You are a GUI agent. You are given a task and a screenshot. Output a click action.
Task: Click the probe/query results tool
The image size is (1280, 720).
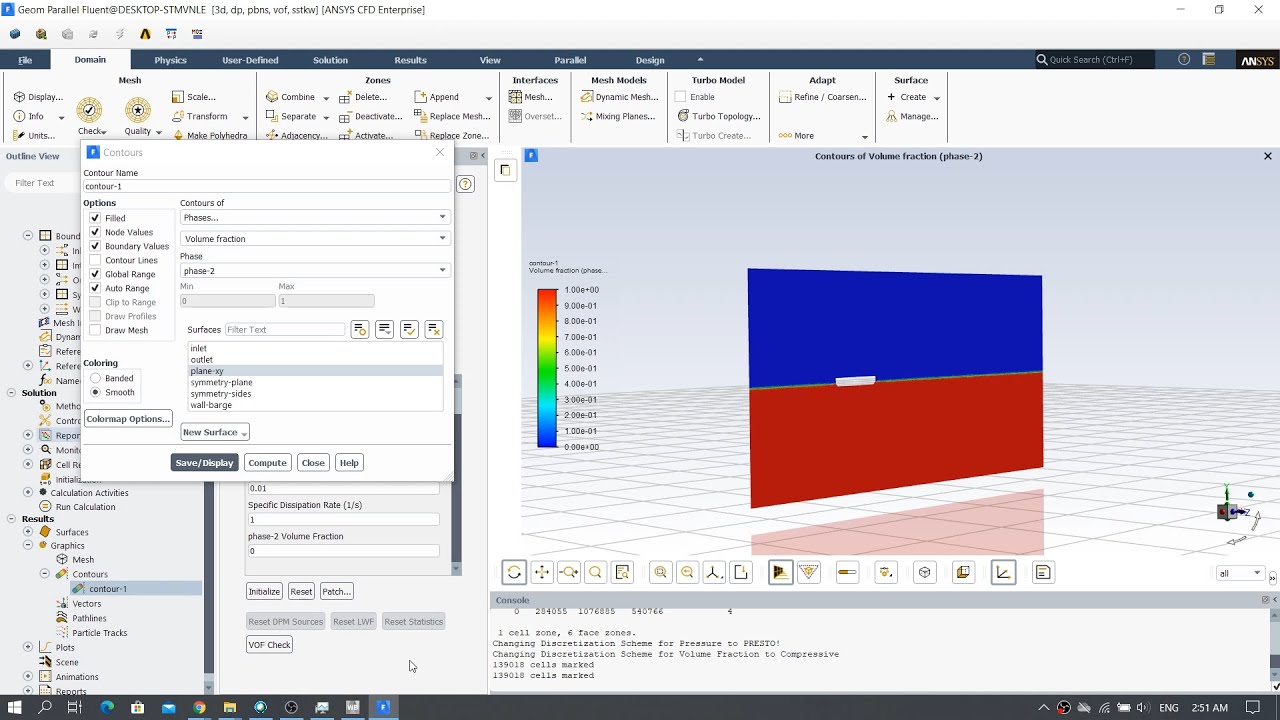pyautogui.click(x=622, y=572)
